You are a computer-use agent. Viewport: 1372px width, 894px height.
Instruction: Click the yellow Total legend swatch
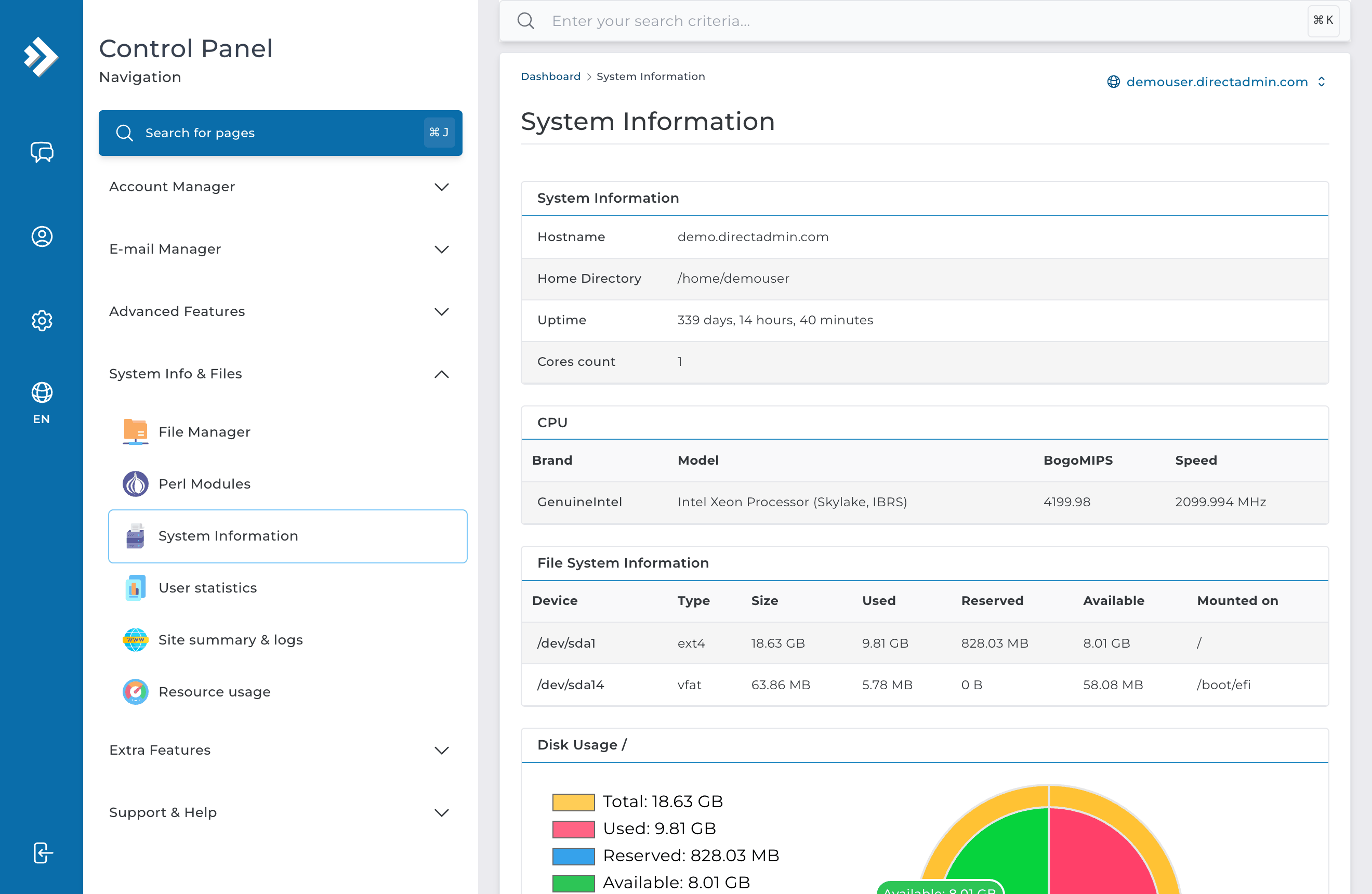(x=573, y=802)
